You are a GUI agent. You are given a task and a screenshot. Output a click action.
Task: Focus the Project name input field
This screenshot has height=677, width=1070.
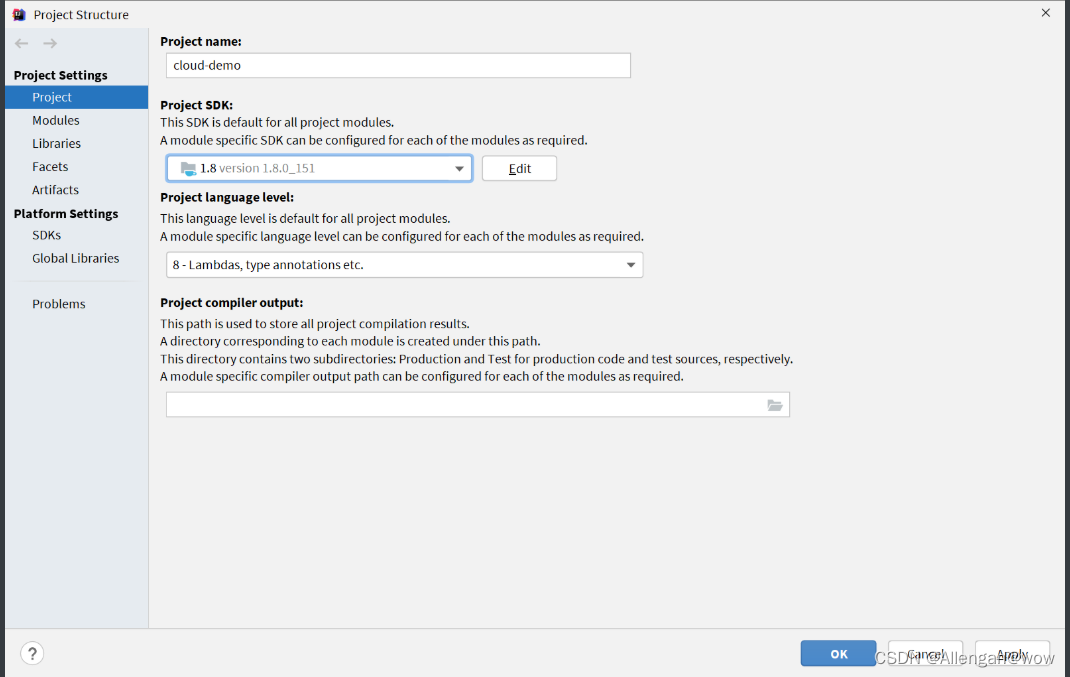(x=399, y=66)
